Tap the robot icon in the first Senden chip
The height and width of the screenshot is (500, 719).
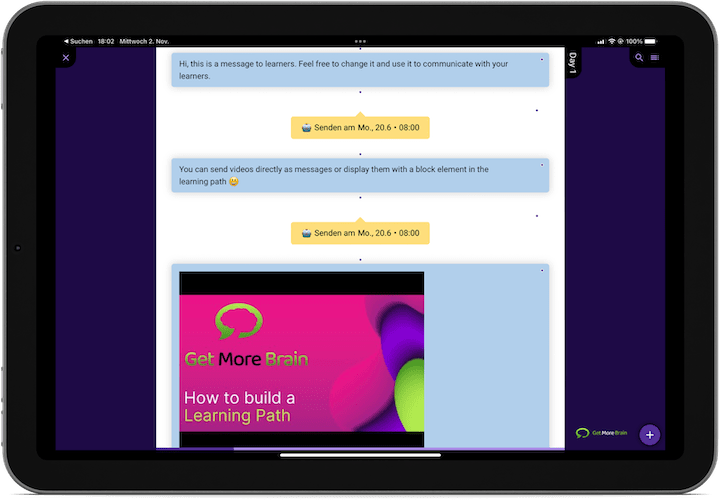tap(306, 128)
